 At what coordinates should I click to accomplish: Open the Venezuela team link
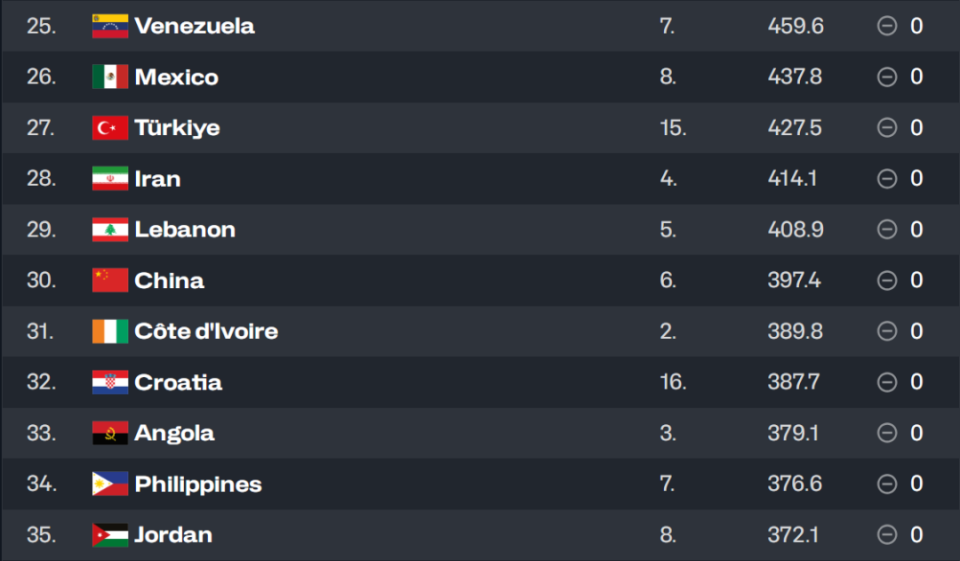tap(194, 26)
